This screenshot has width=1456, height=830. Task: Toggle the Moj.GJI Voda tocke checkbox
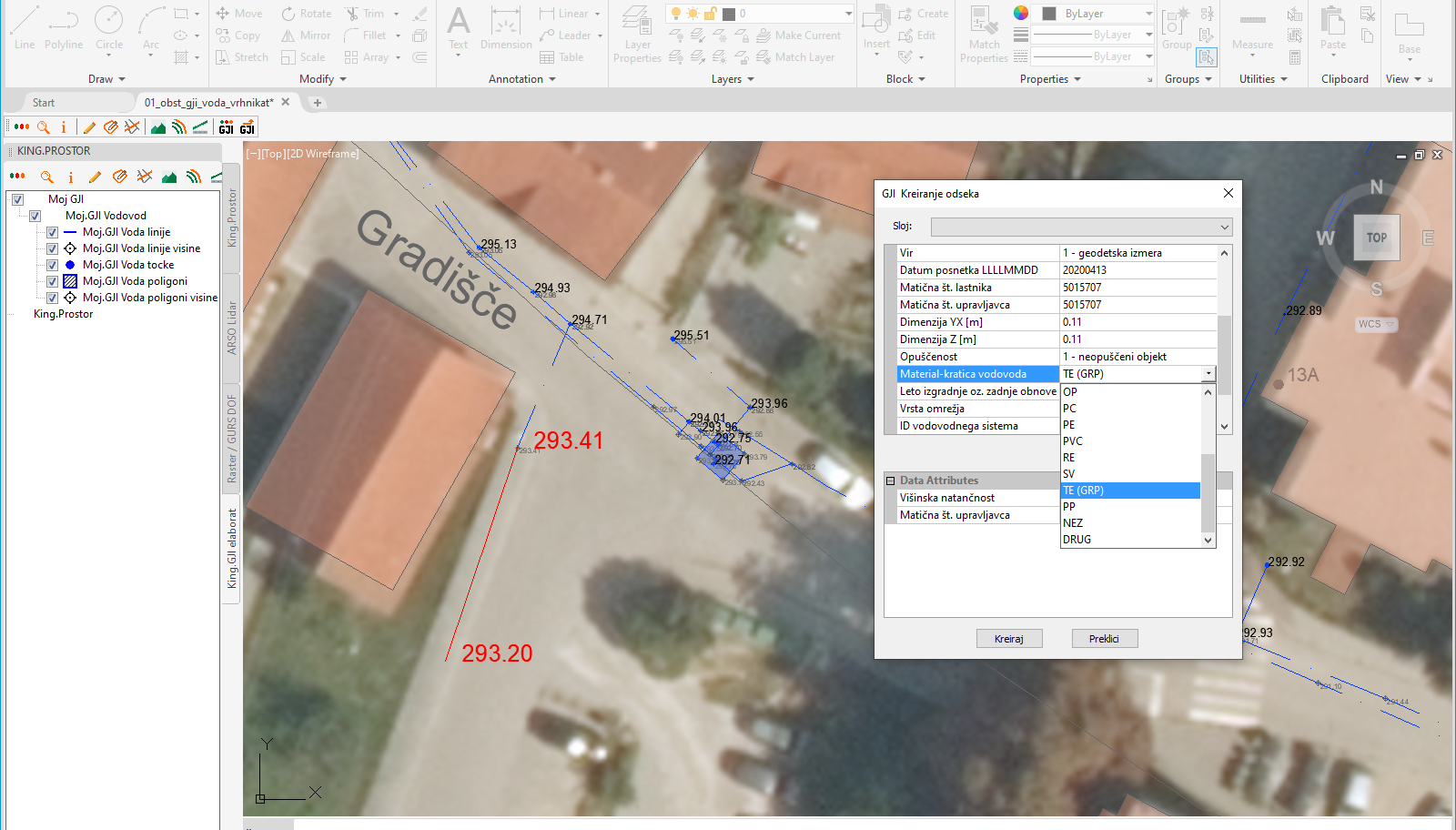point(52,265)
